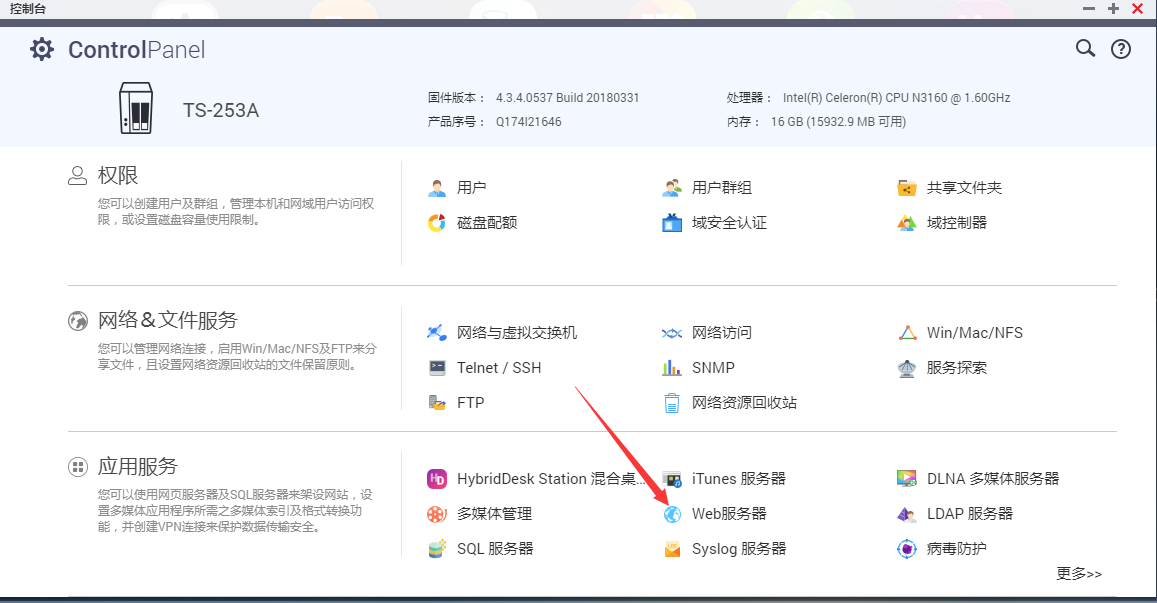Click the 磁盘配额 text label

(487, 223)
